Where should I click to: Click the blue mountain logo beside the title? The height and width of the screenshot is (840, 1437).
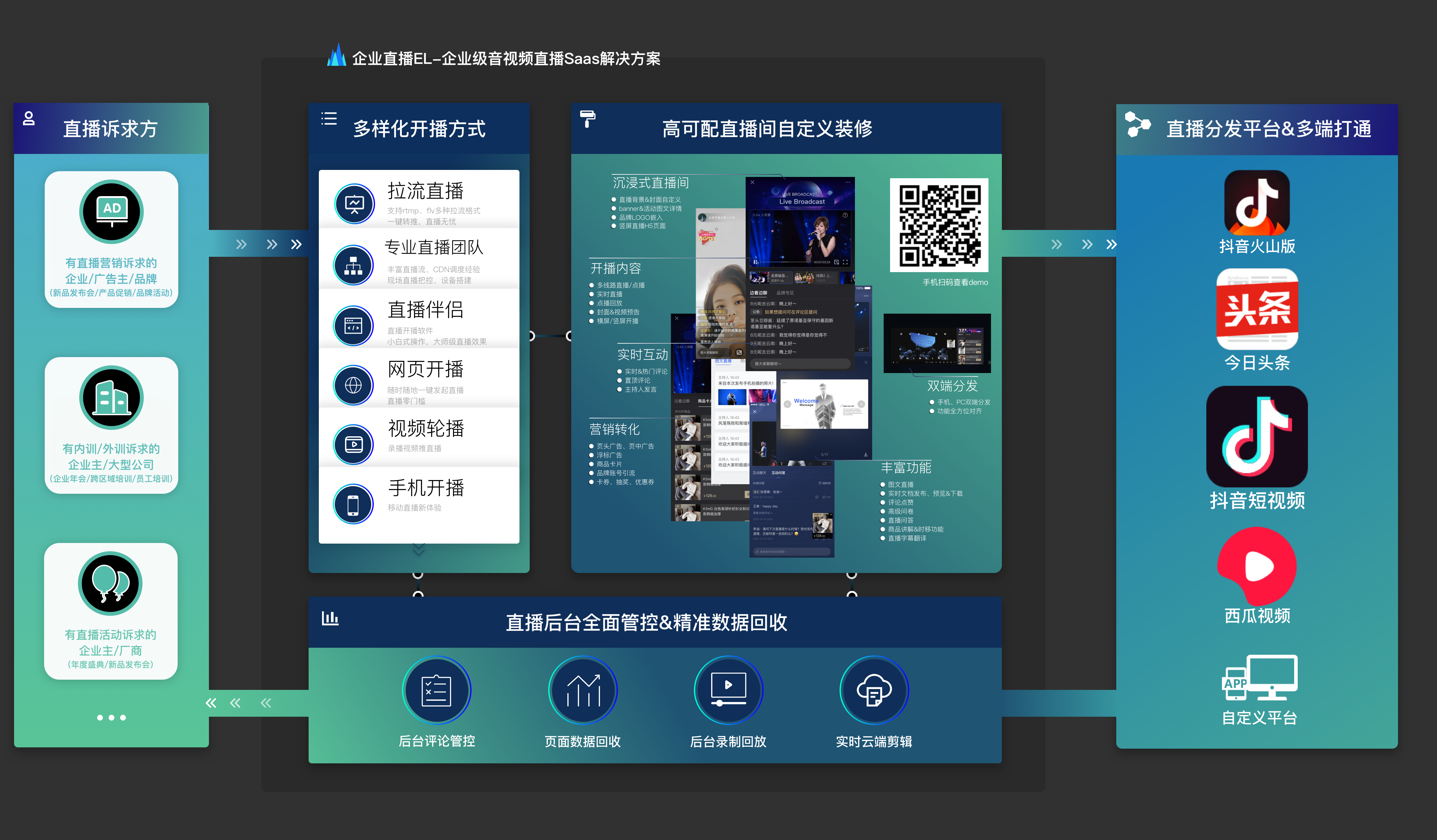click(x=336, y=55)
